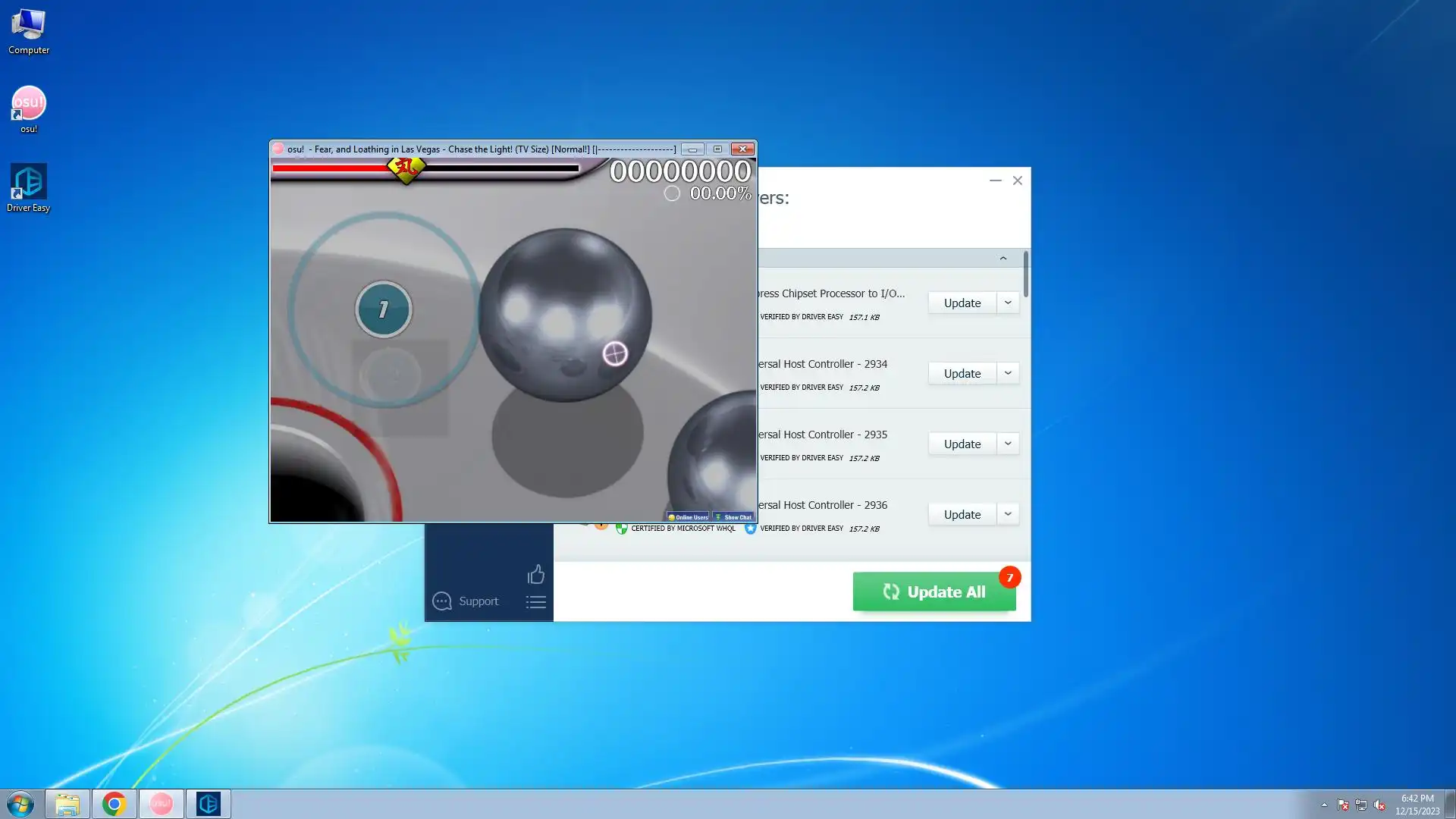Toggle Online Users panel in osu!

click(688, 517)
